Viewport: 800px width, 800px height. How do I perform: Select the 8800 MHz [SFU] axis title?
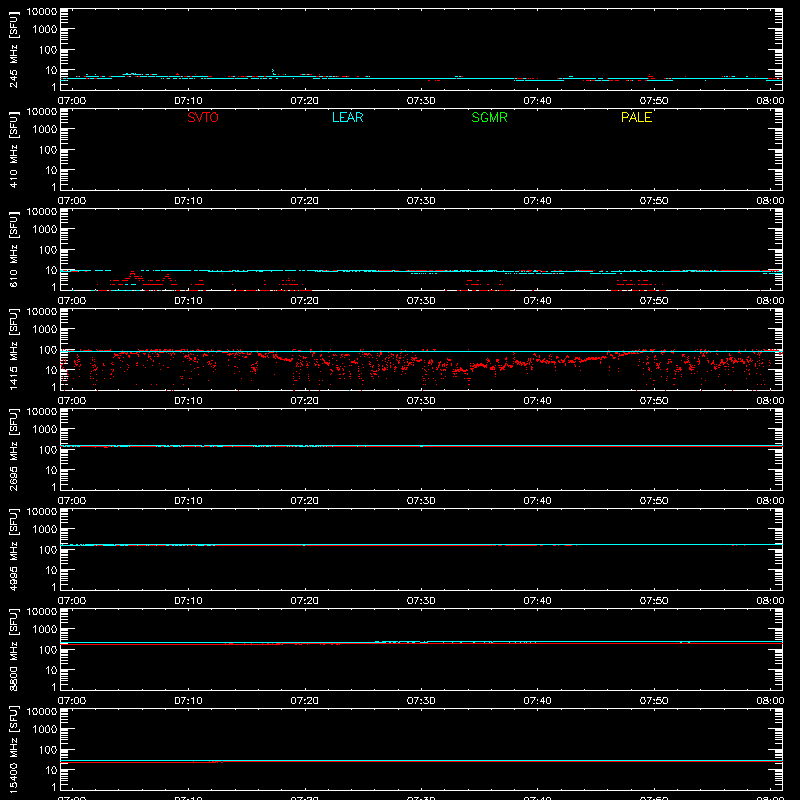click(14, 649)
